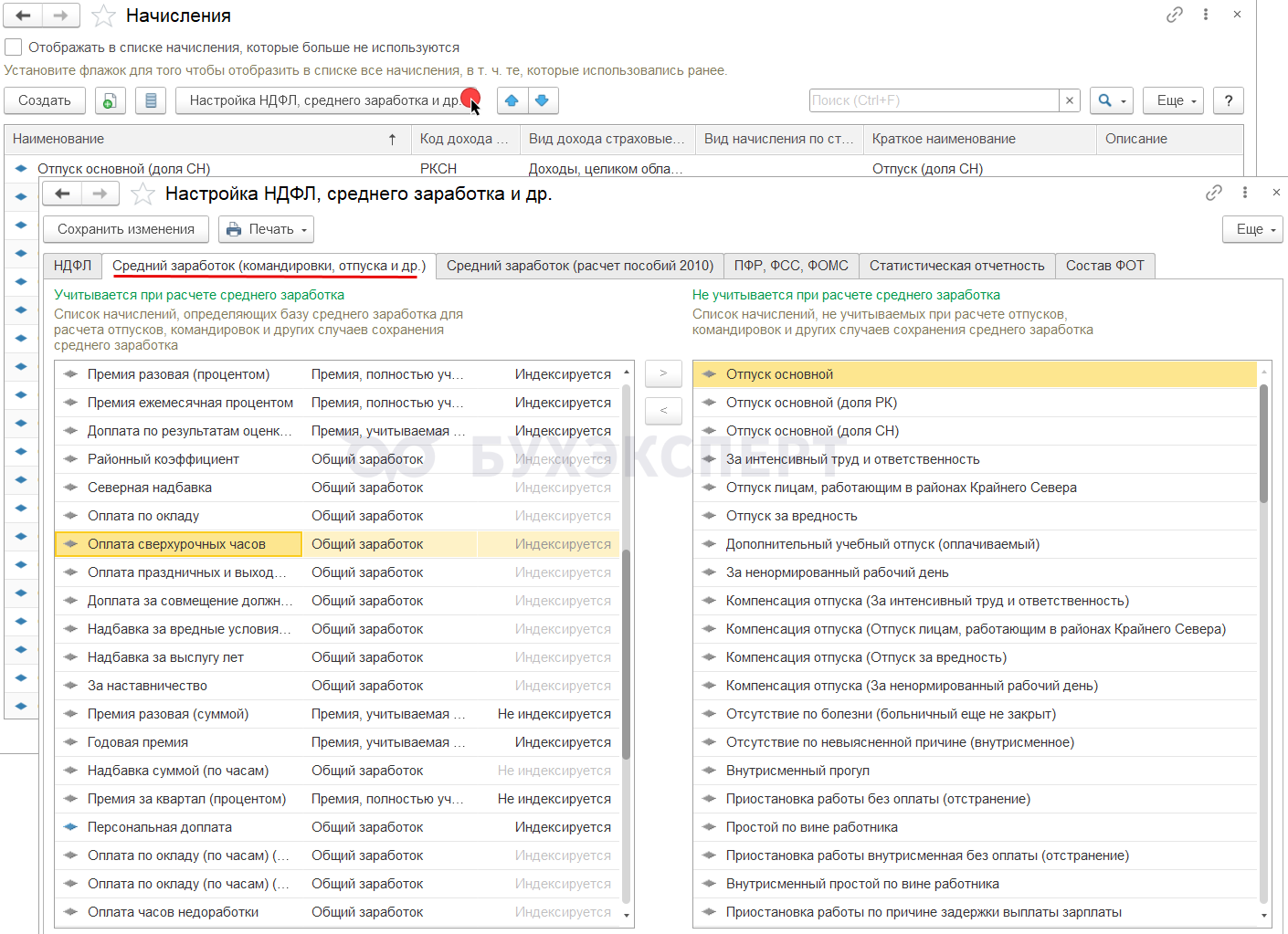1288x934 pixels.
Task: Switch to the НДФЛ tab
Action: (72, 266)
